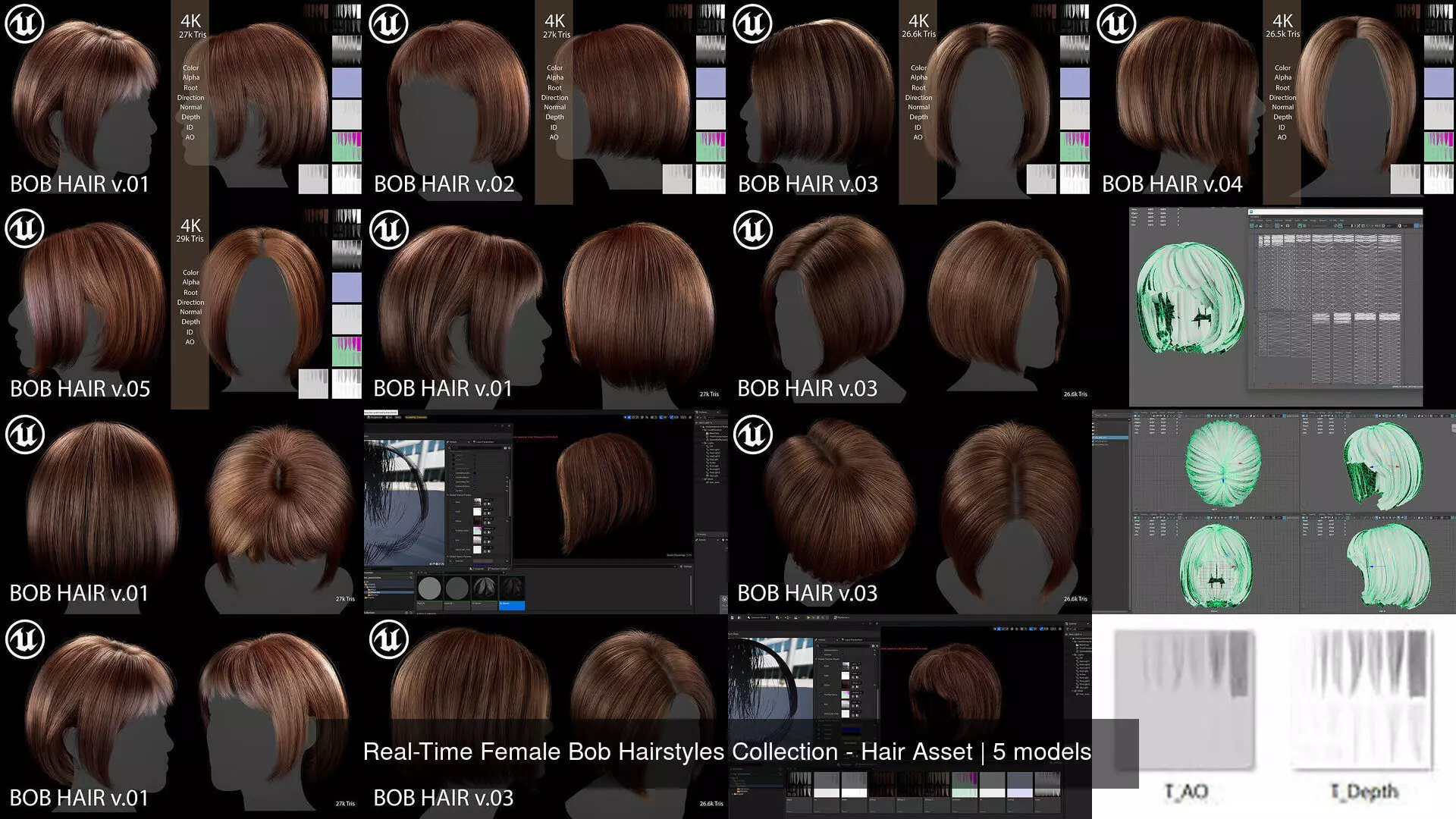Click the Unreal logo above BOB HAIR v.05

tap(24, 229)
